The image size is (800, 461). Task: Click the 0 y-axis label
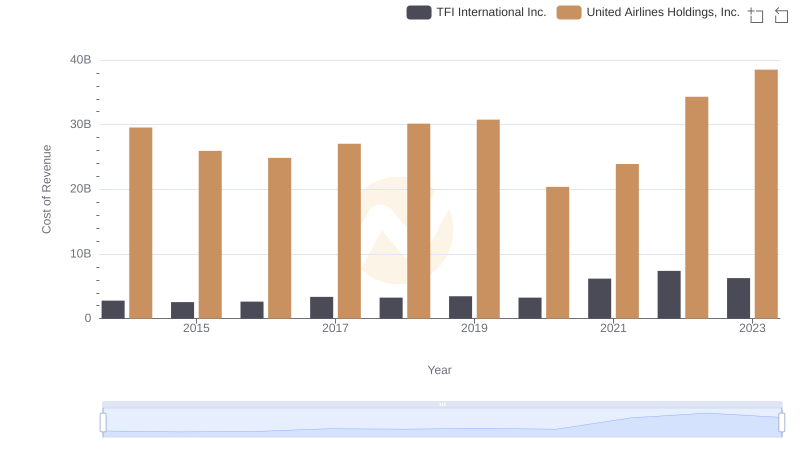click(x=88, y=318)
